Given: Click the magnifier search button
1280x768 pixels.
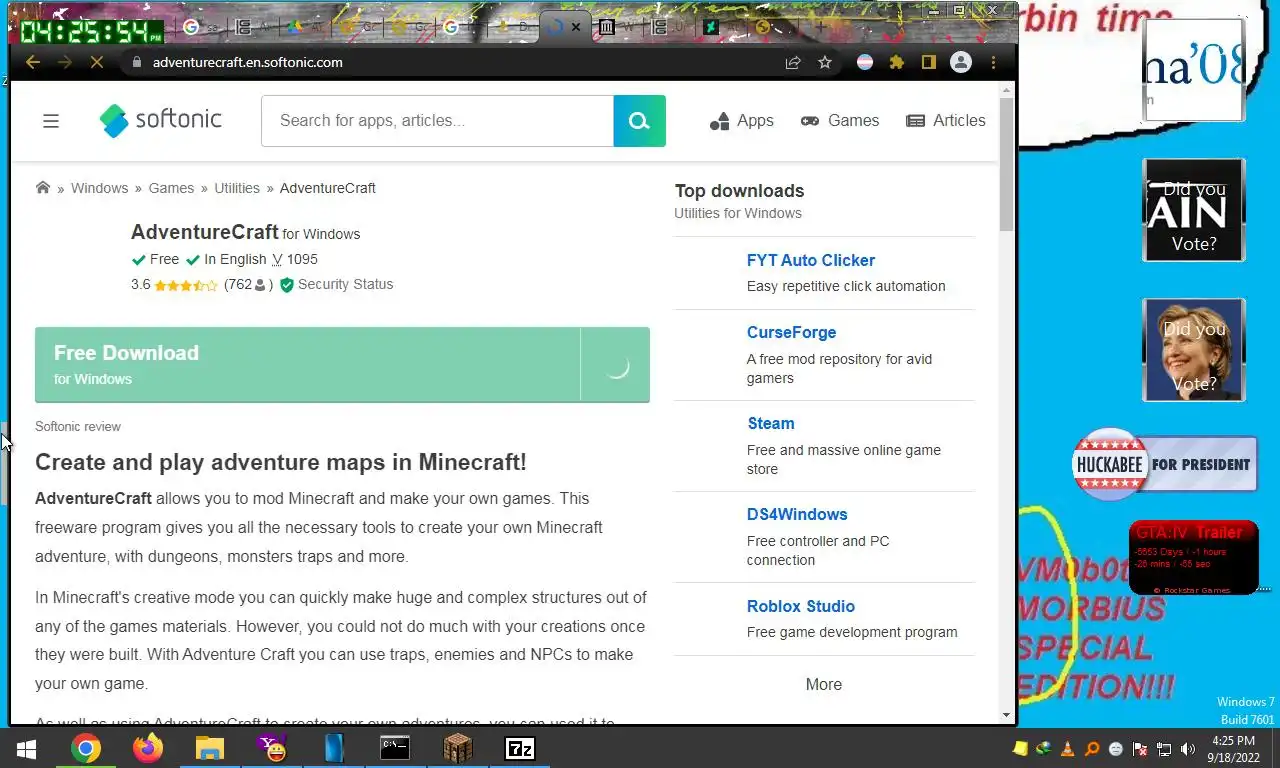Looking at the screenshot, I should click(639, 121).
